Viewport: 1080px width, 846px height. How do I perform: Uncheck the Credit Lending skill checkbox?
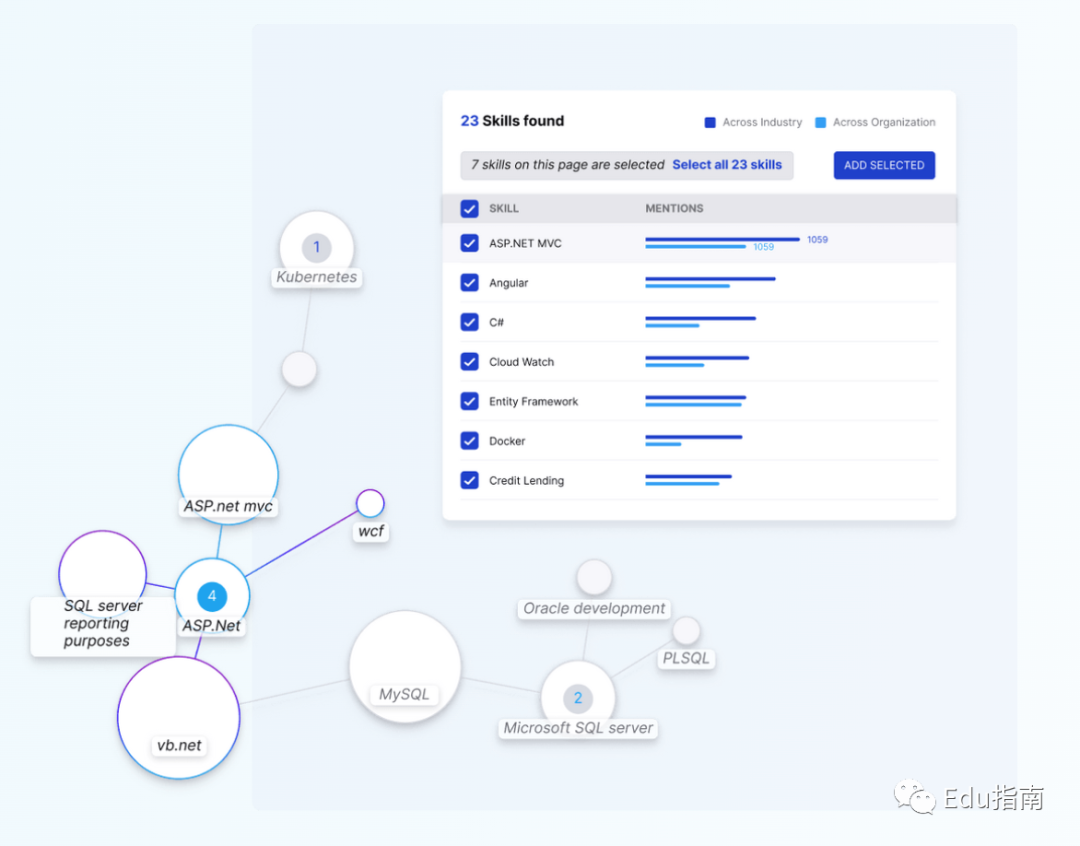point(469,480)
